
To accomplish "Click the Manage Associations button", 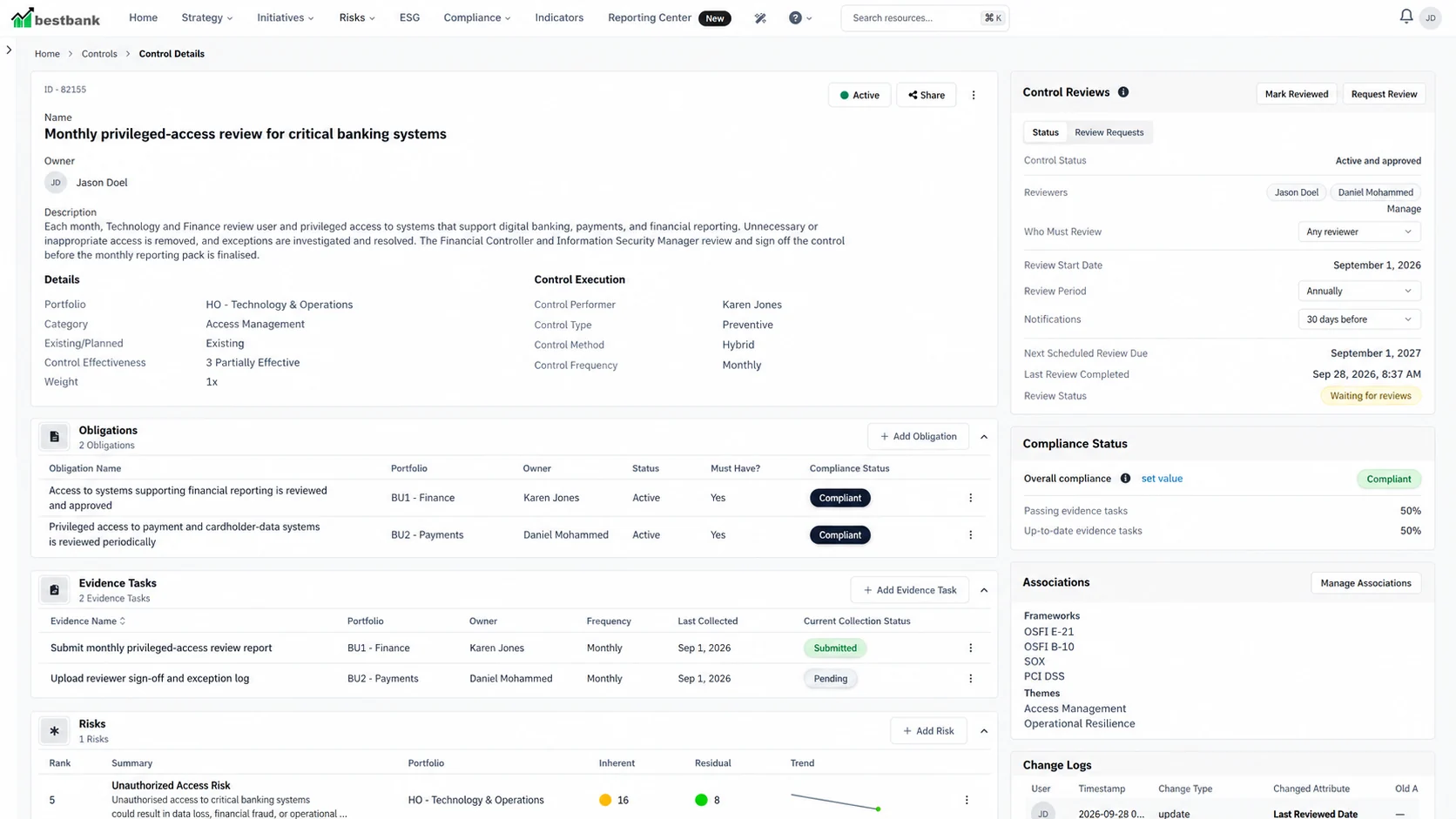I will pyautogui.click(x=1365, y=583).
